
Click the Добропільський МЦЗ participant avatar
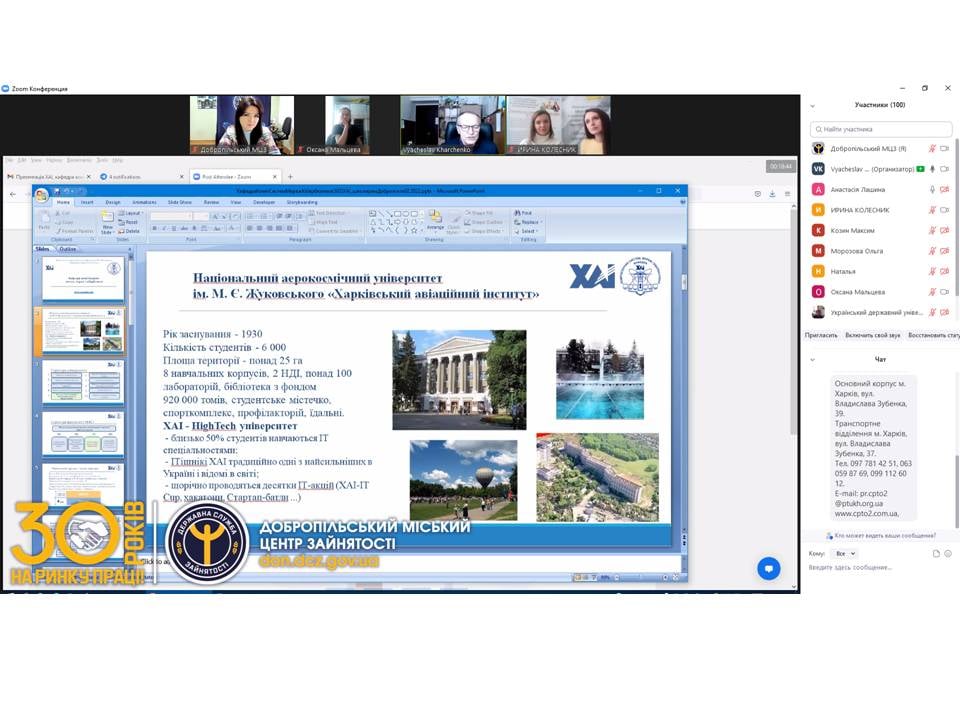pyautogui.click(x=818, y=149)
